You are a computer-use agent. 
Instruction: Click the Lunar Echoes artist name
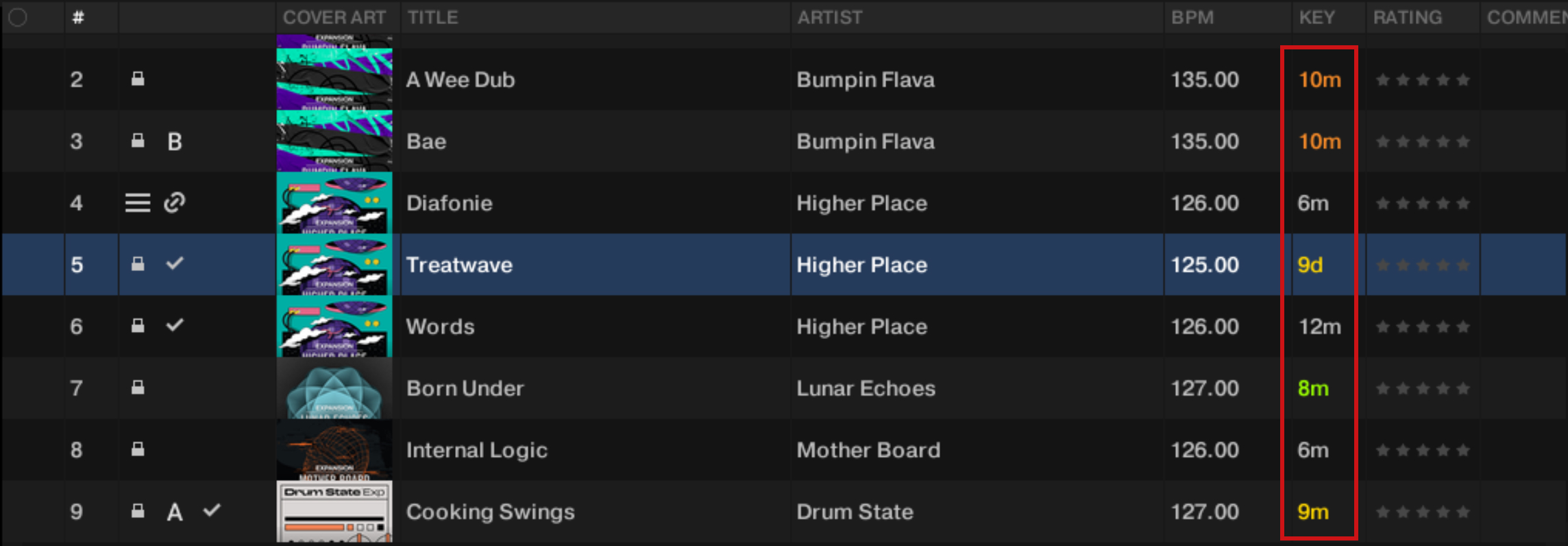866,388
